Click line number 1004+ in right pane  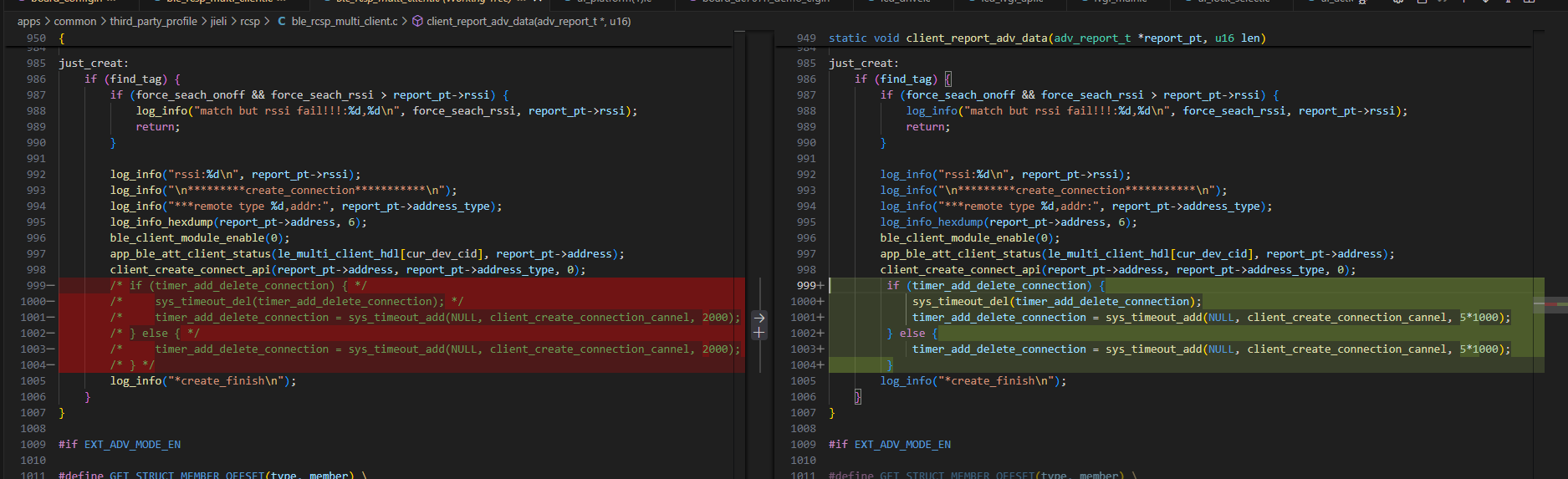[x=807, y=365]
